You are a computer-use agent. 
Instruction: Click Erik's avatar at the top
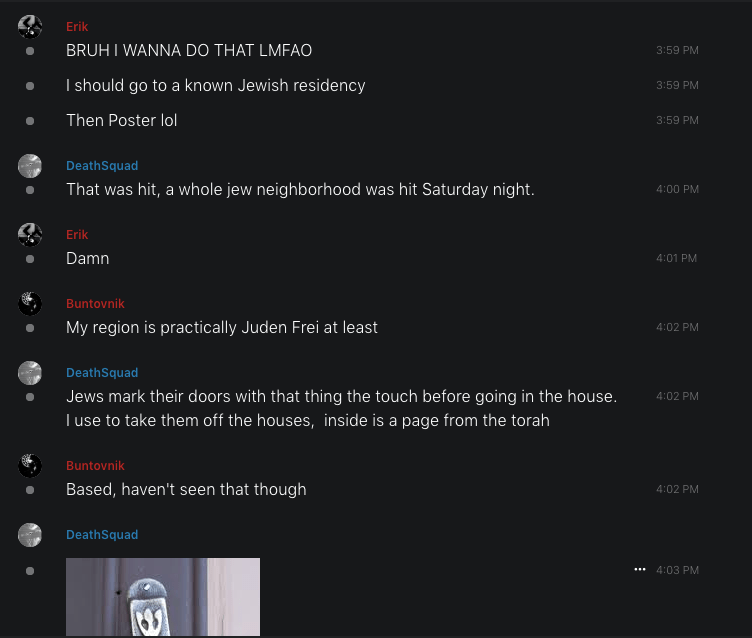point(30,27)
